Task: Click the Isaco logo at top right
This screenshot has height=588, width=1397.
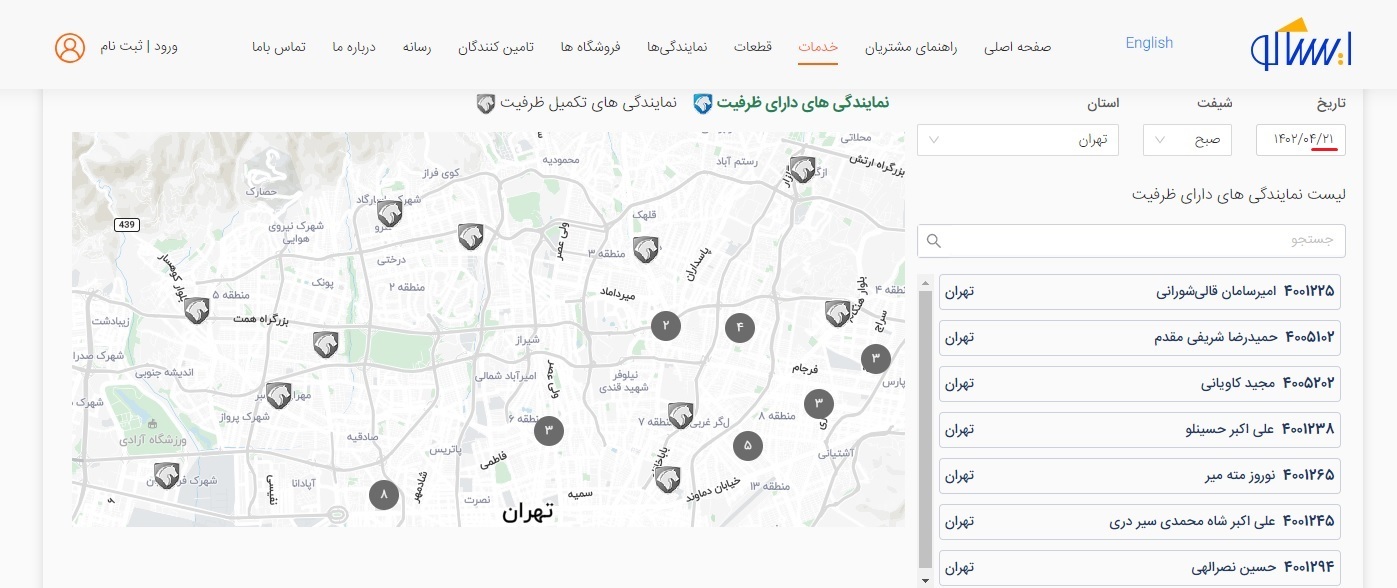Action: (1301, 43)
